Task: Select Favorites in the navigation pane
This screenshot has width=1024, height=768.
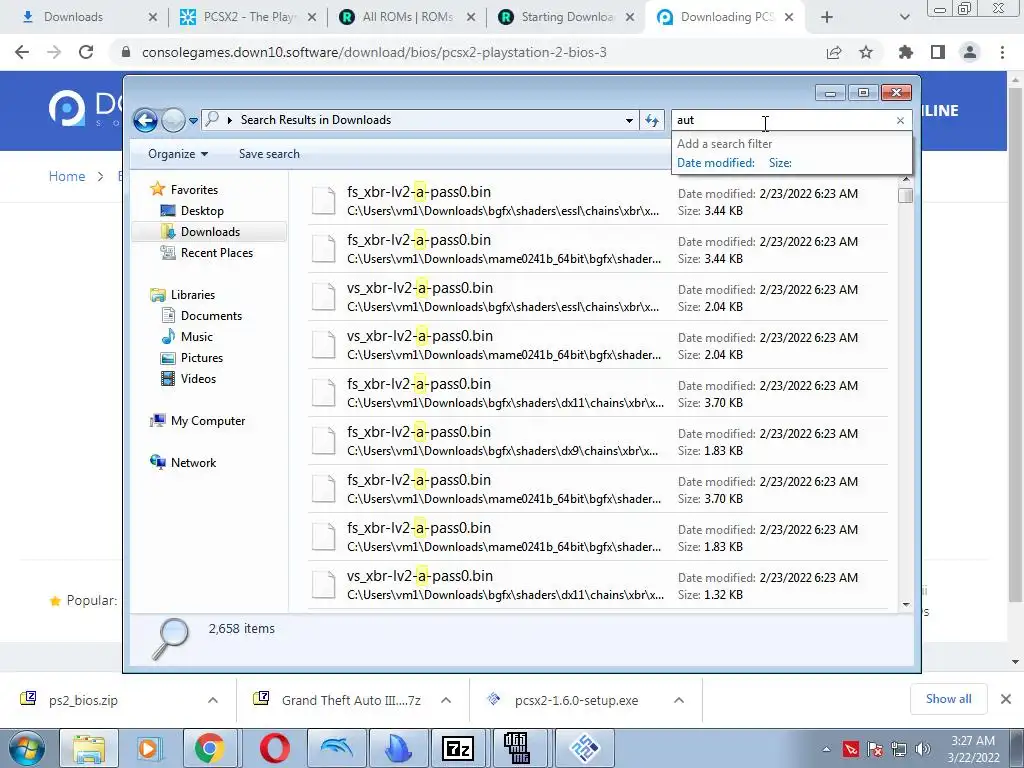Action: click(x=195, y=189)
